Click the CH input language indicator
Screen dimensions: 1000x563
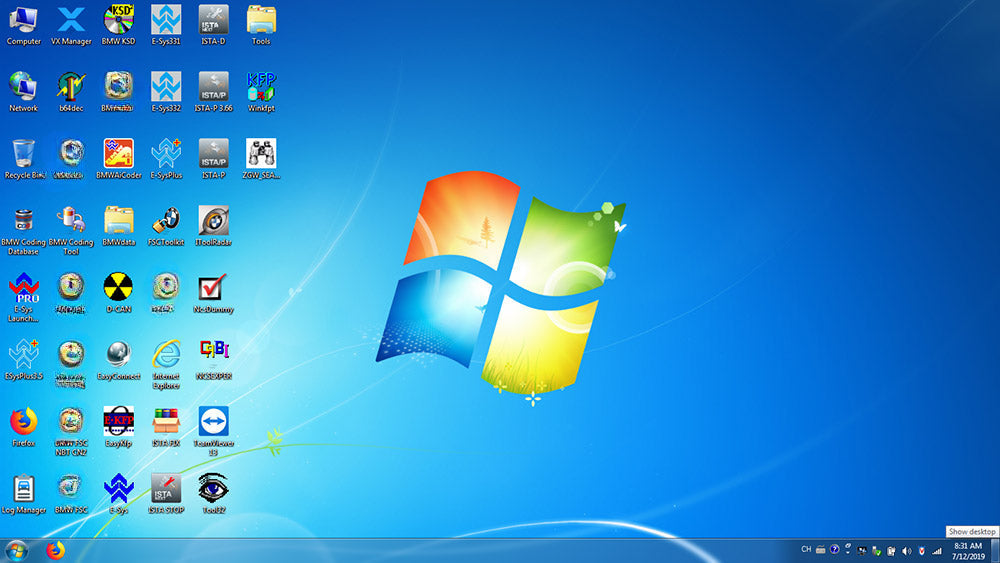click(x=806, y=550)
